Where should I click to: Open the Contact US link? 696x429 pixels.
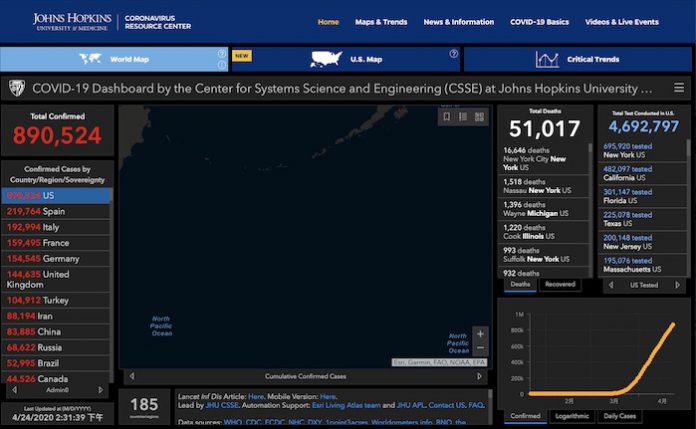point(447,405)
